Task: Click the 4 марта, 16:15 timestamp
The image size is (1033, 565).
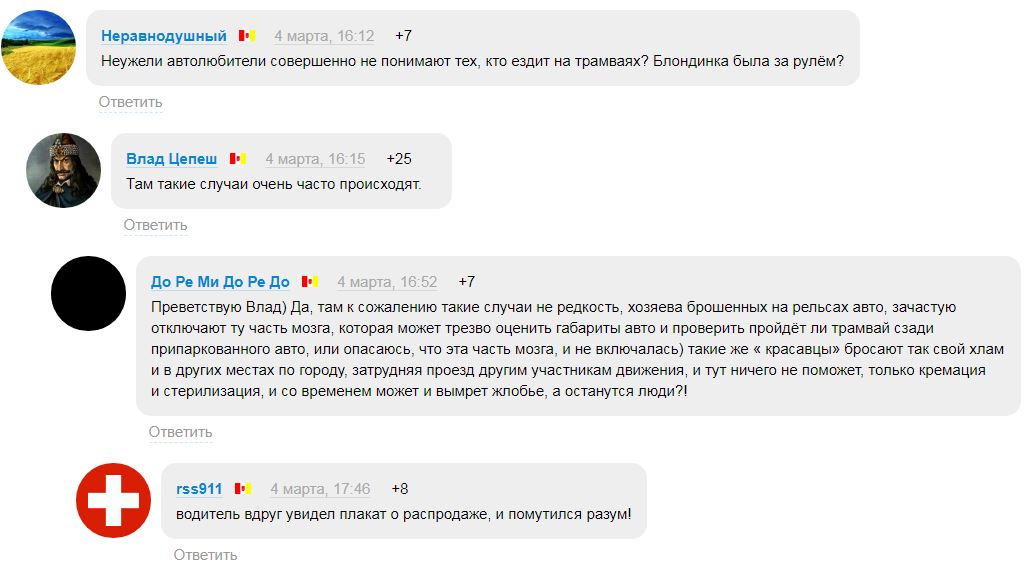Action: 315,159
